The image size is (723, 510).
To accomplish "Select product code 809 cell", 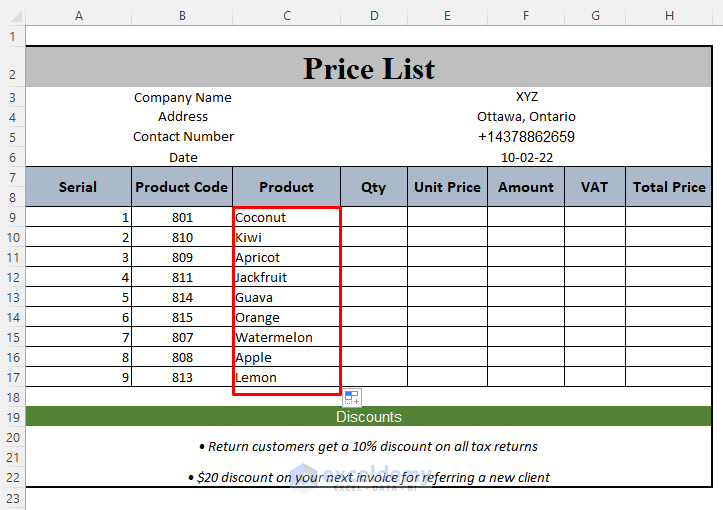I will pyautogui.click(x=182, y=257).
